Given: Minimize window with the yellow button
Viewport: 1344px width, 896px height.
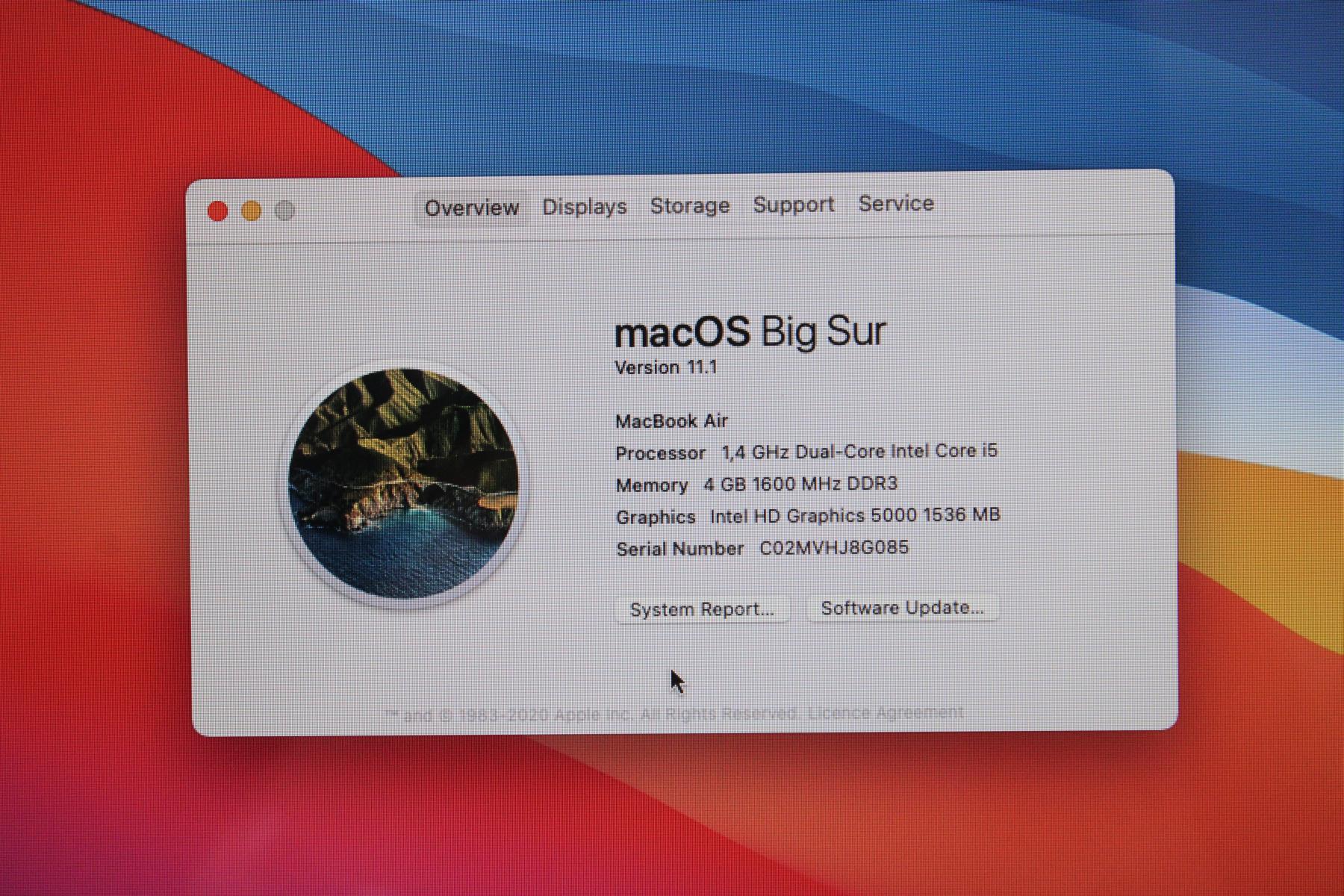Looking at the screenshot, I should pos(251,211).
